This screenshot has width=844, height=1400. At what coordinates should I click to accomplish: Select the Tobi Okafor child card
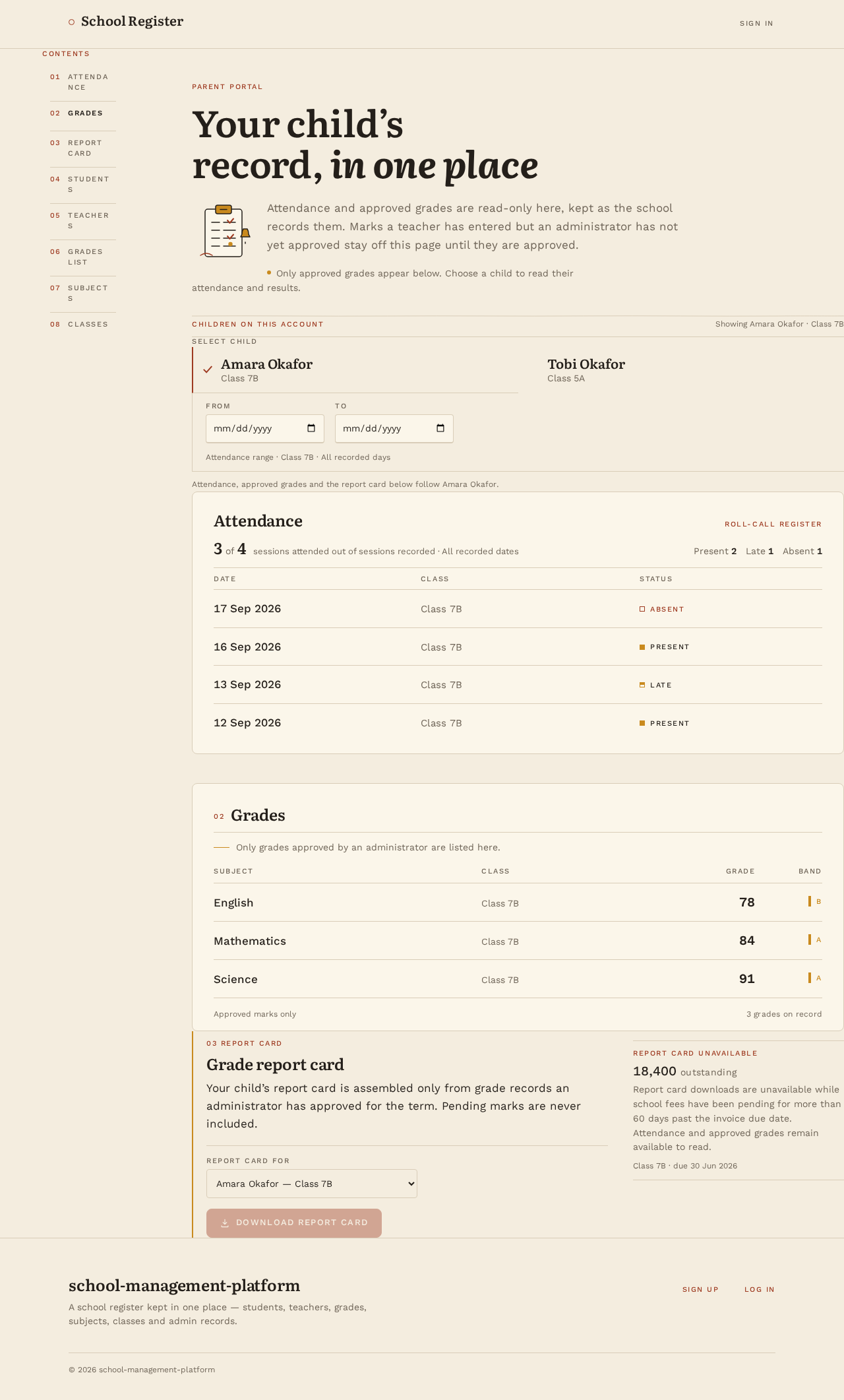(x=681, y=369)
